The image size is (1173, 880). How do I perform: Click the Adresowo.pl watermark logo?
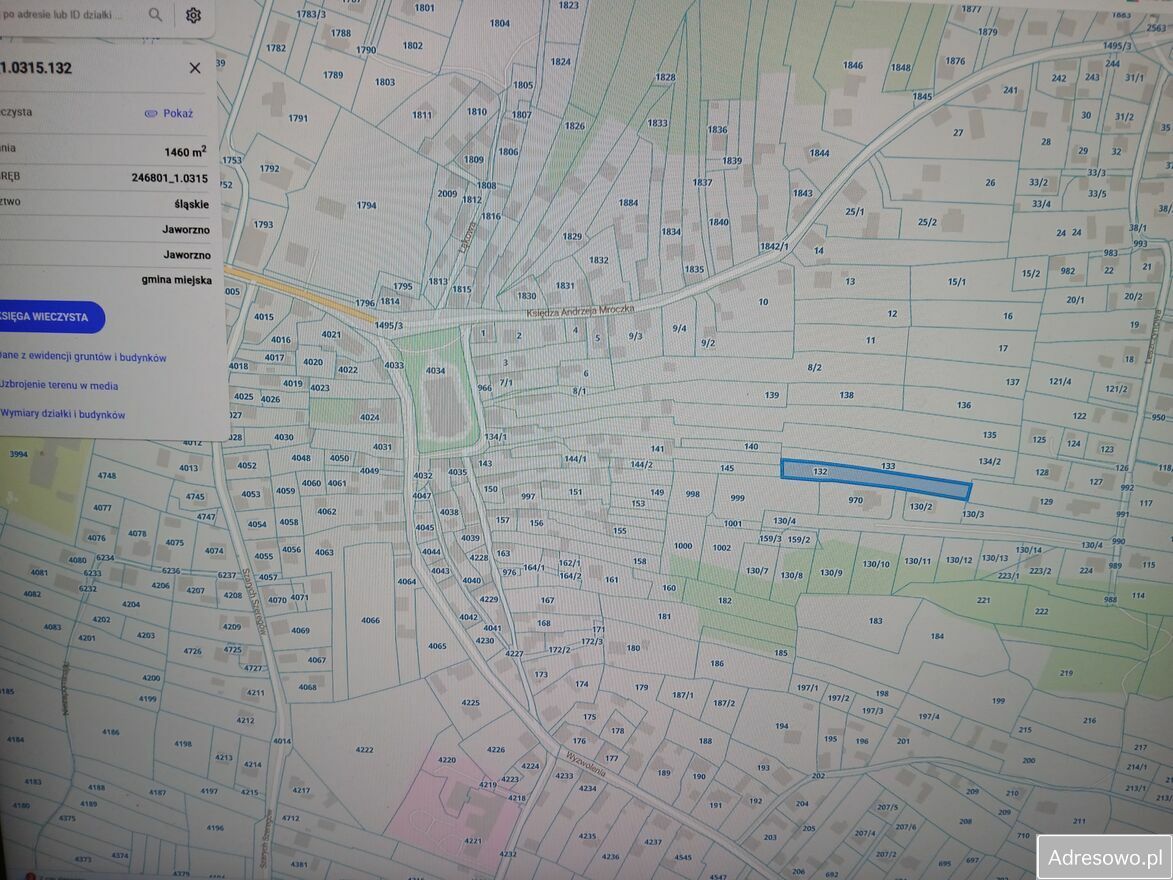[x=1104, y=857]
